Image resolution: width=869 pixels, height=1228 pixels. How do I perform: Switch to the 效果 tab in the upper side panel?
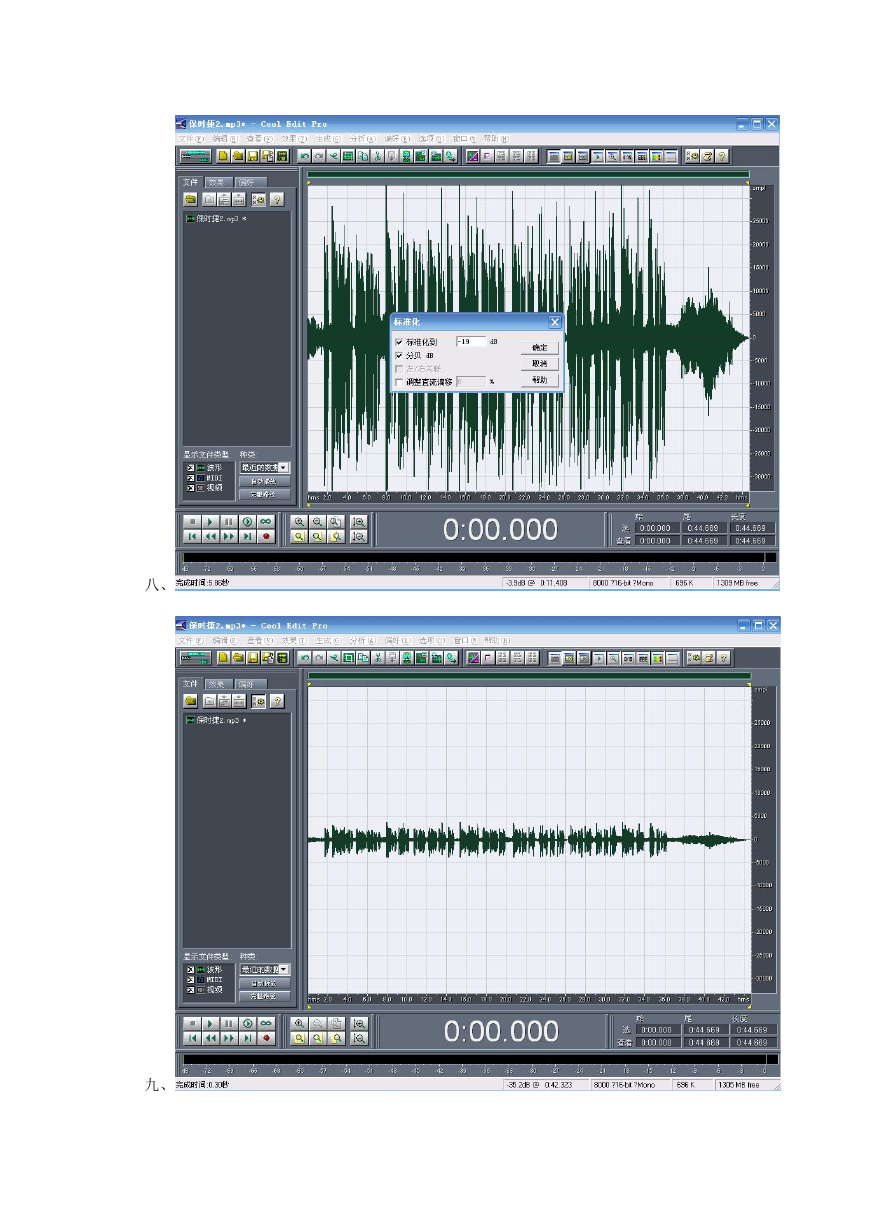[x=217, y=183]
